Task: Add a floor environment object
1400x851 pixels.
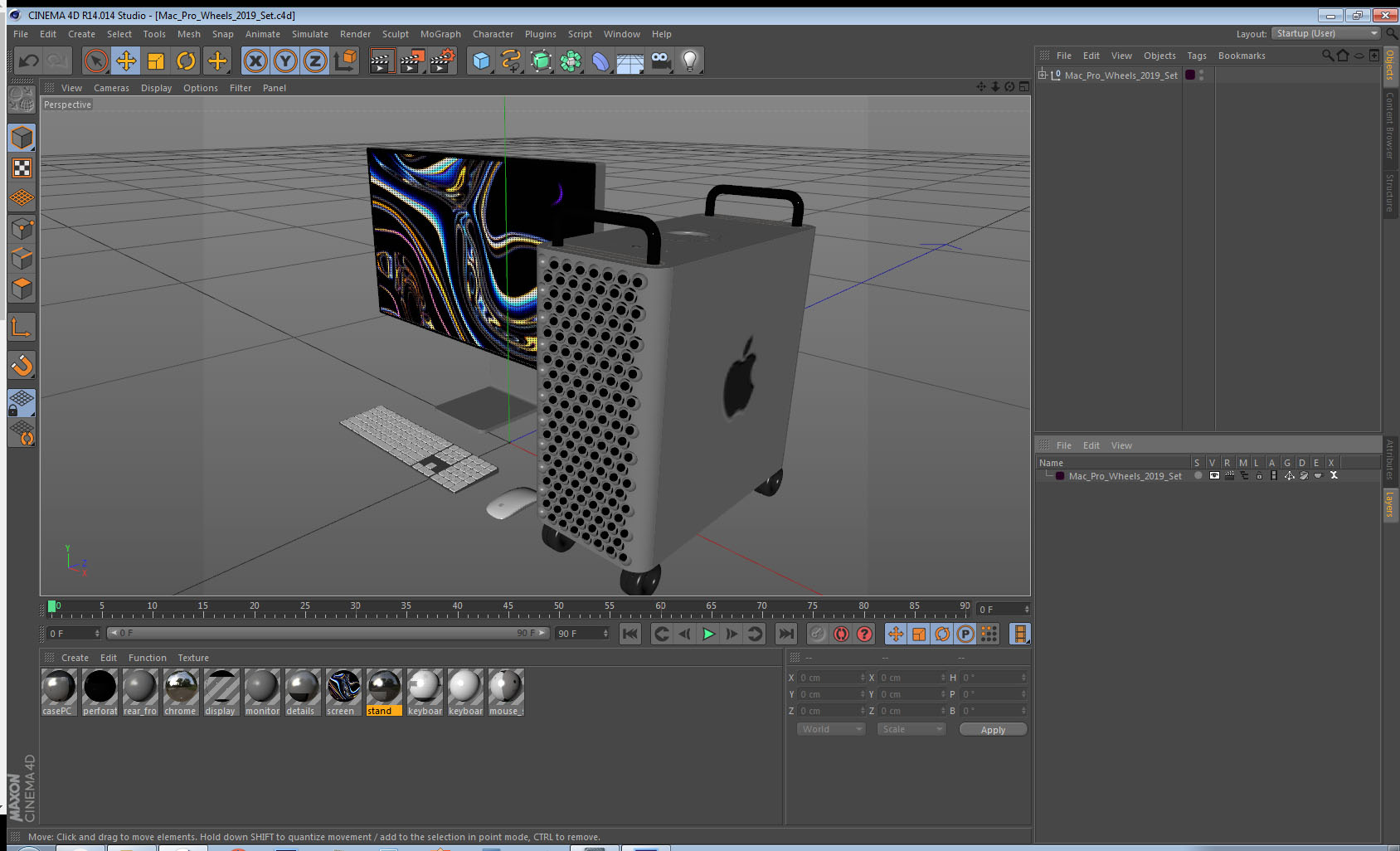Action: point(630,61)
